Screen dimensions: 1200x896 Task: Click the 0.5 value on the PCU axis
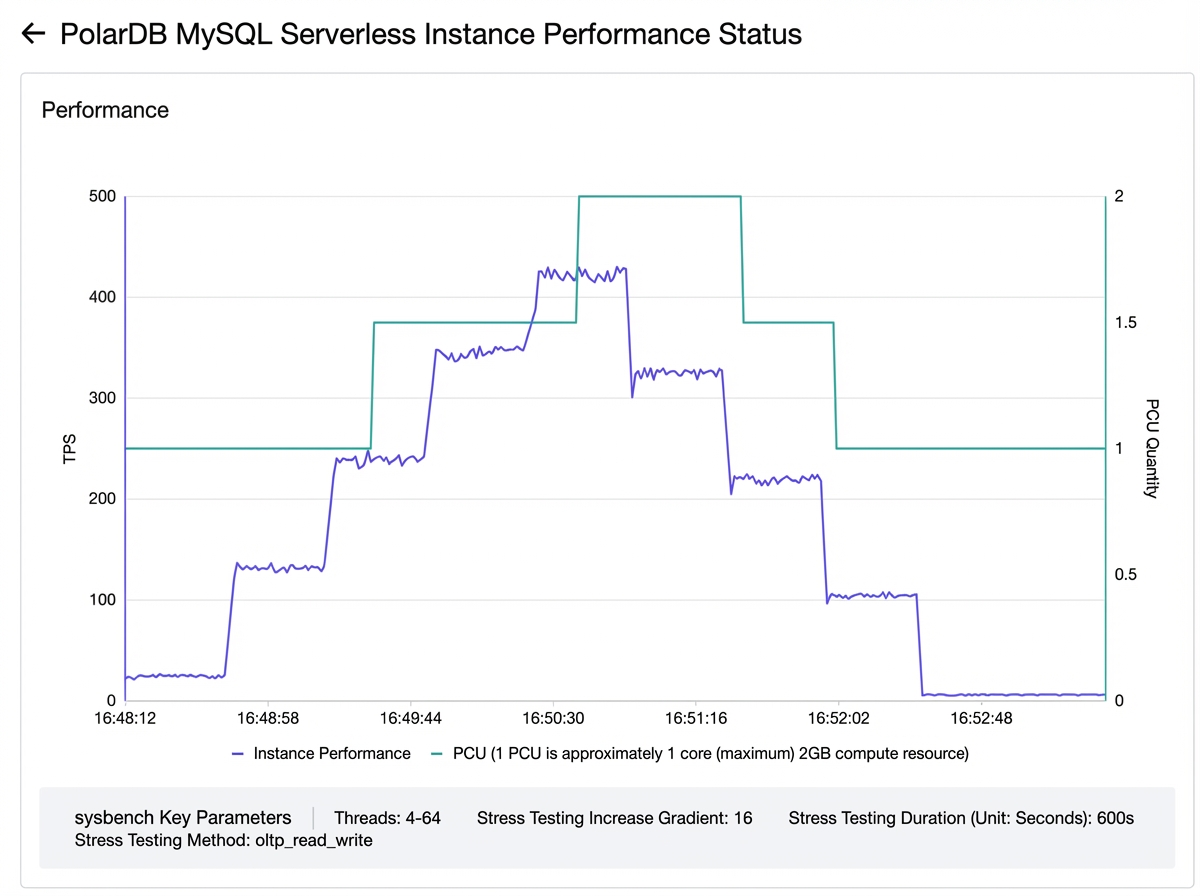(1126, 575)
